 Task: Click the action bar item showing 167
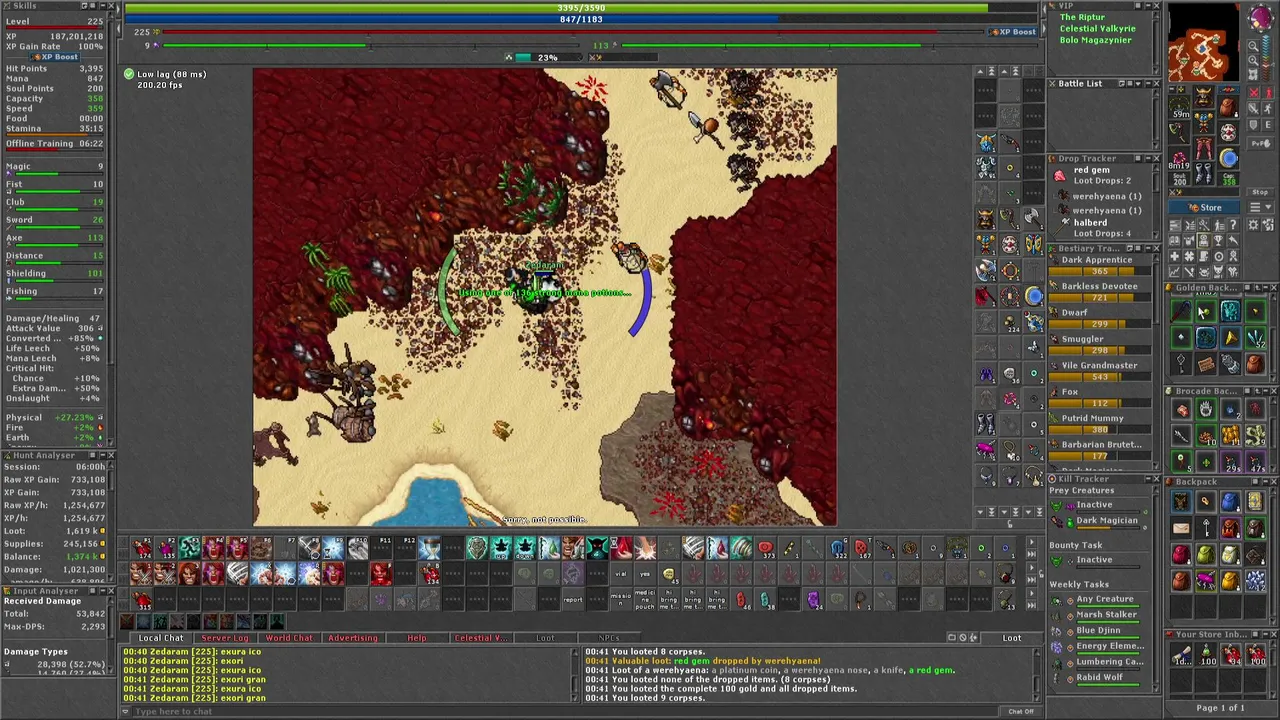click(x=863, y=548)
